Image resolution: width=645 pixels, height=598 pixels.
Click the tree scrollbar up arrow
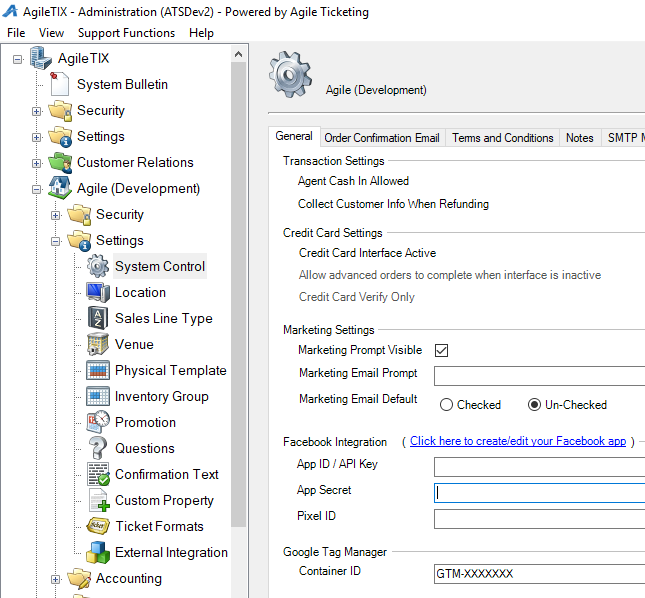coord(239,54)
